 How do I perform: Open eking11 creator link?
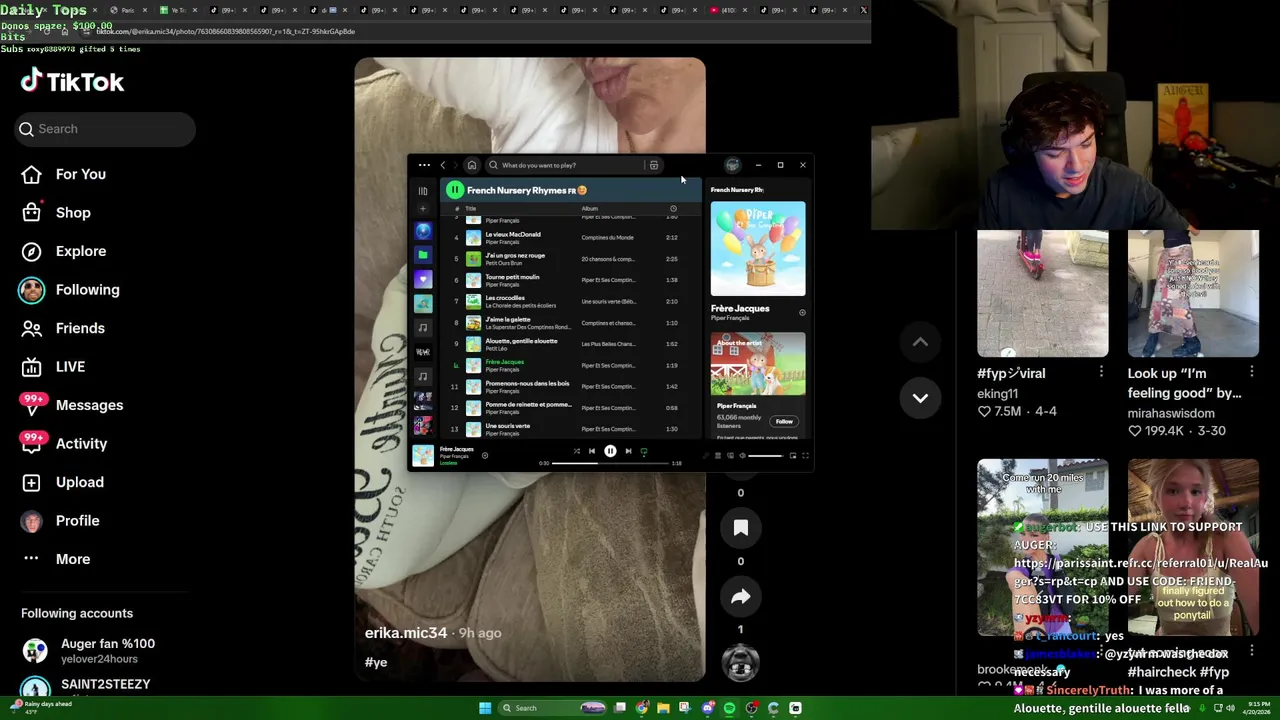point(997,393)
